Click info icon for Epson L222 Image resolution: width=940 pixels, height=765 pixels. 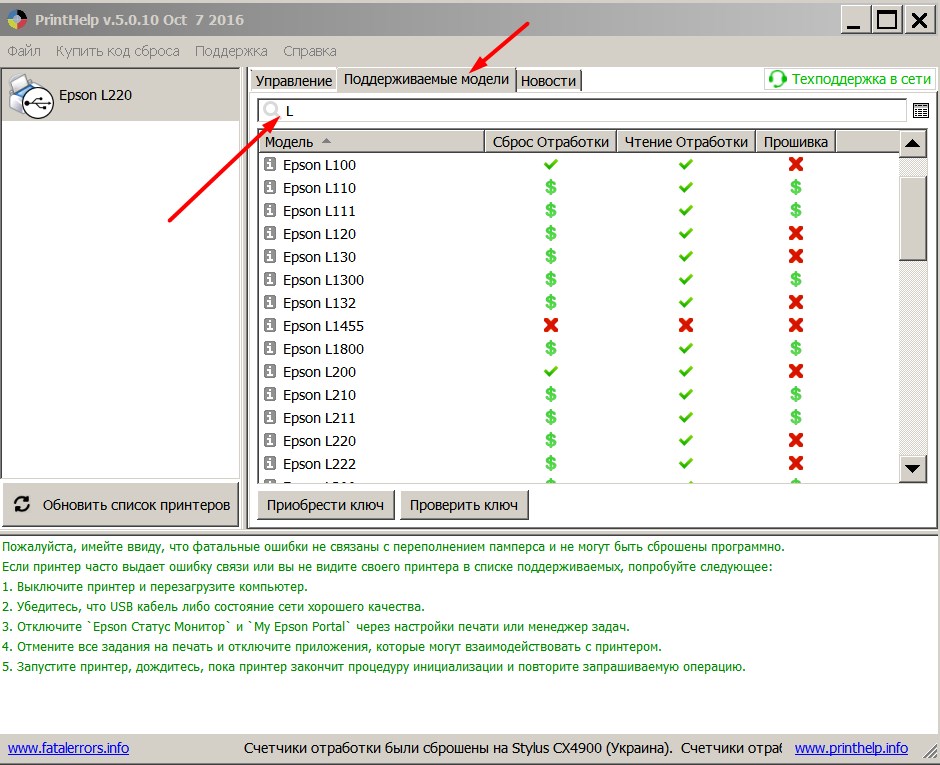[270, 463]
